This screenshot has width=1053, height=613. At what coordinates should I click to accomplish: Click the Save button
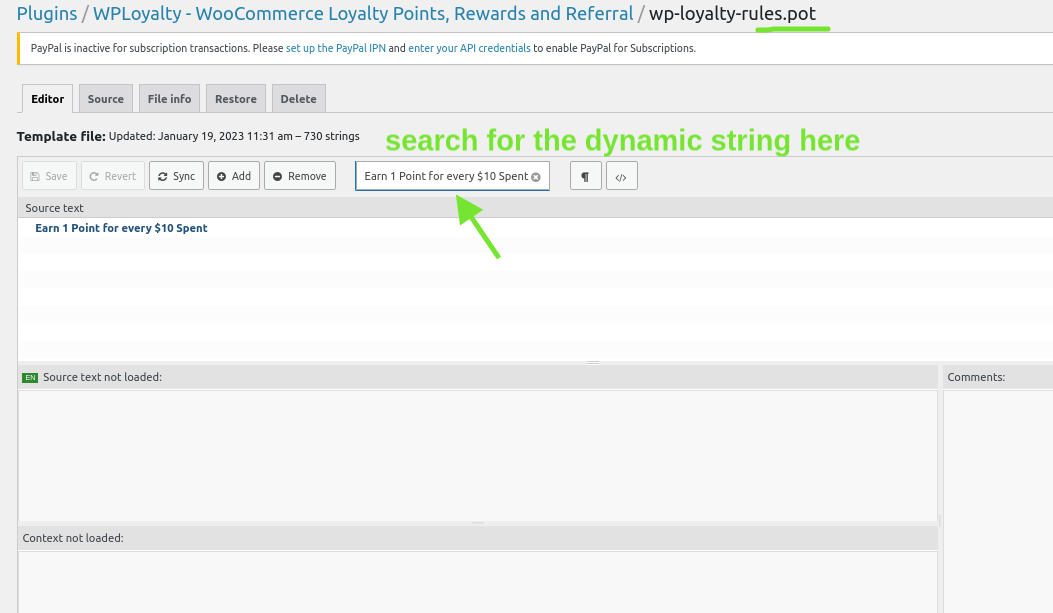tap(50, 176)
